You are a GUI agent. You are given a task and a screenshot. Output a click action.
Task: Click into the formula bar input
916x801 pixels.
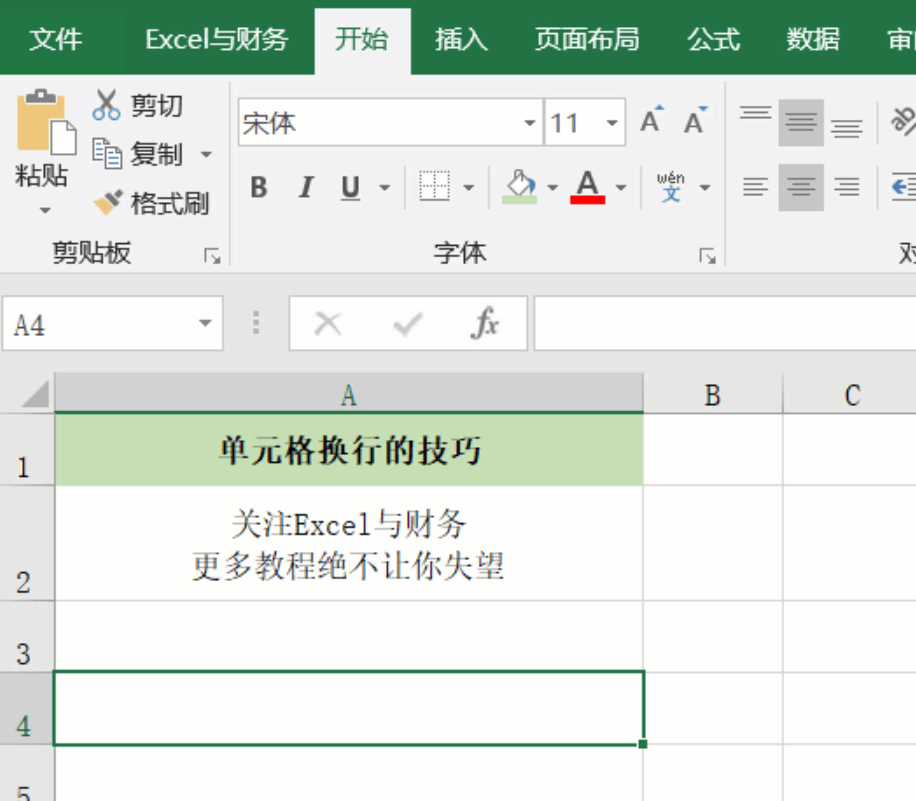725,323
